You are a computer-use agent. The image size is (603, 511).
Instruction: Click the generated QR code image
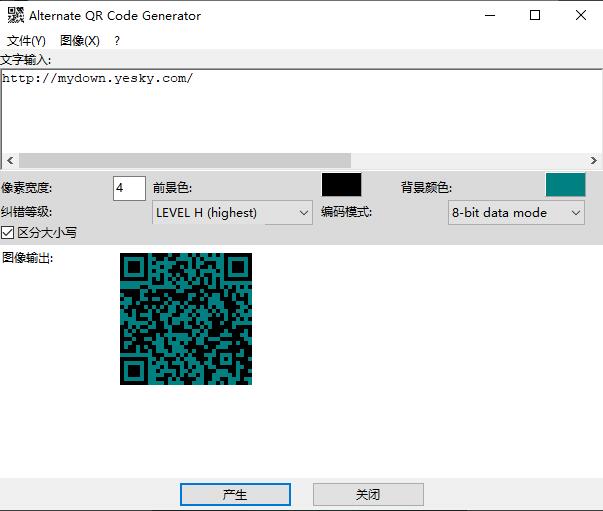click(x=186, y=319)
